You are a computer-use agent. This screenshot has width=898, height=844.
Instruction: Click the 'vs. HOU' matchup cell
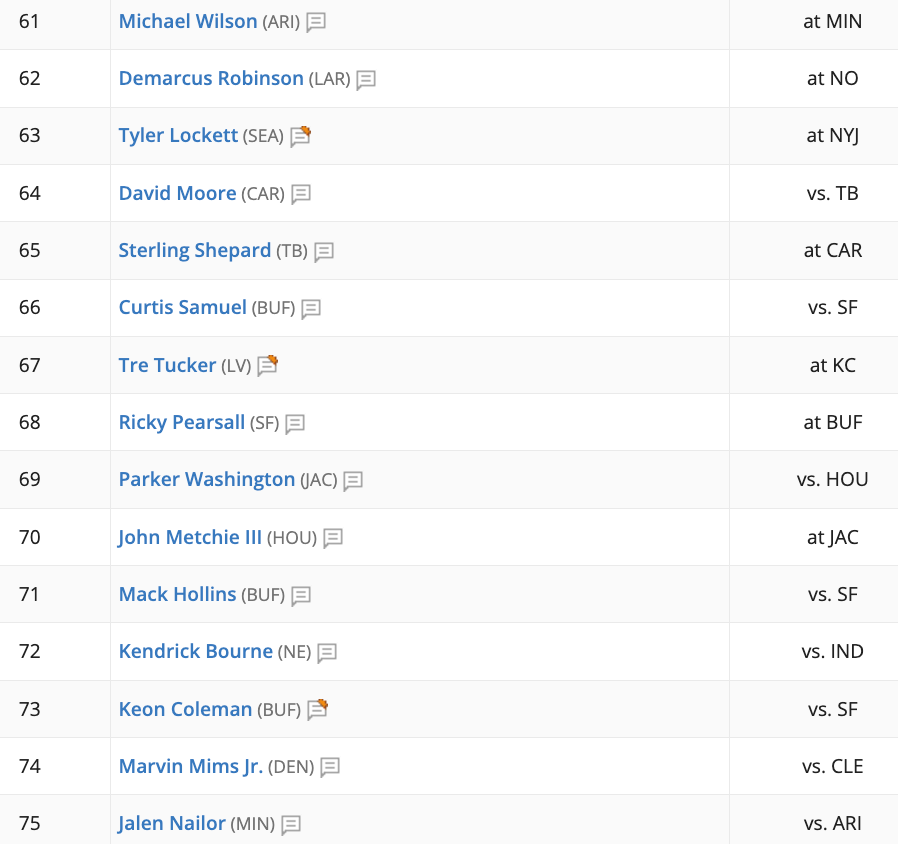tap(832, 479)
